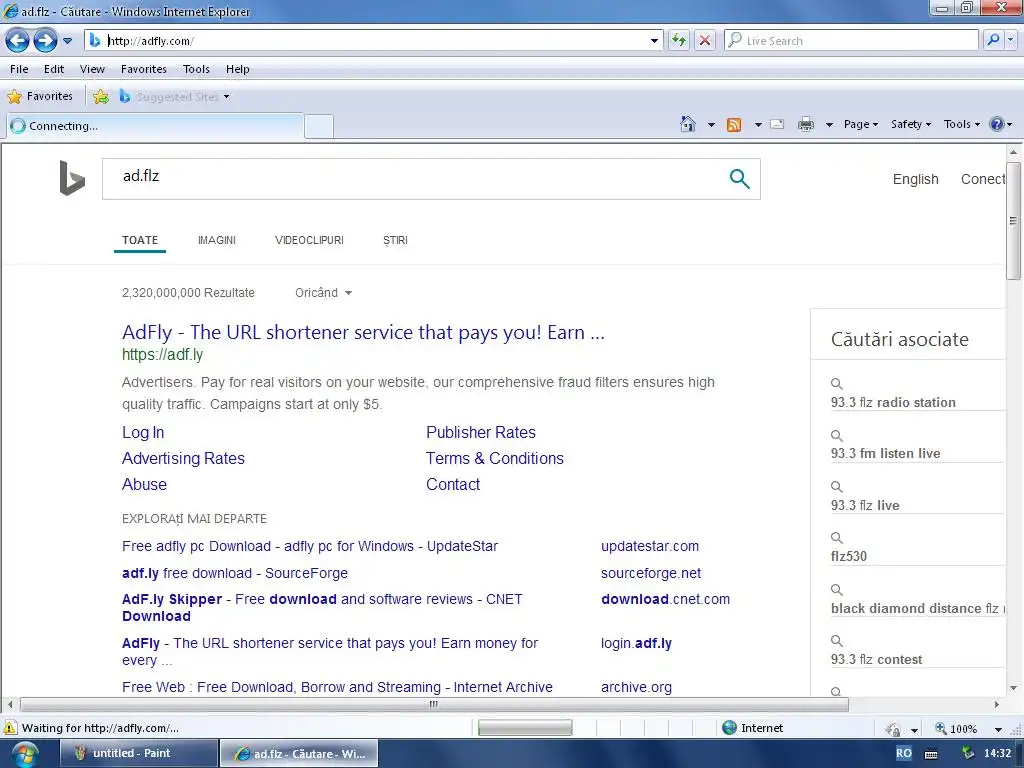This screenshot has width=1024, height=768.
Task: Click the RSS feeds icon
Action: pos(734,124)
